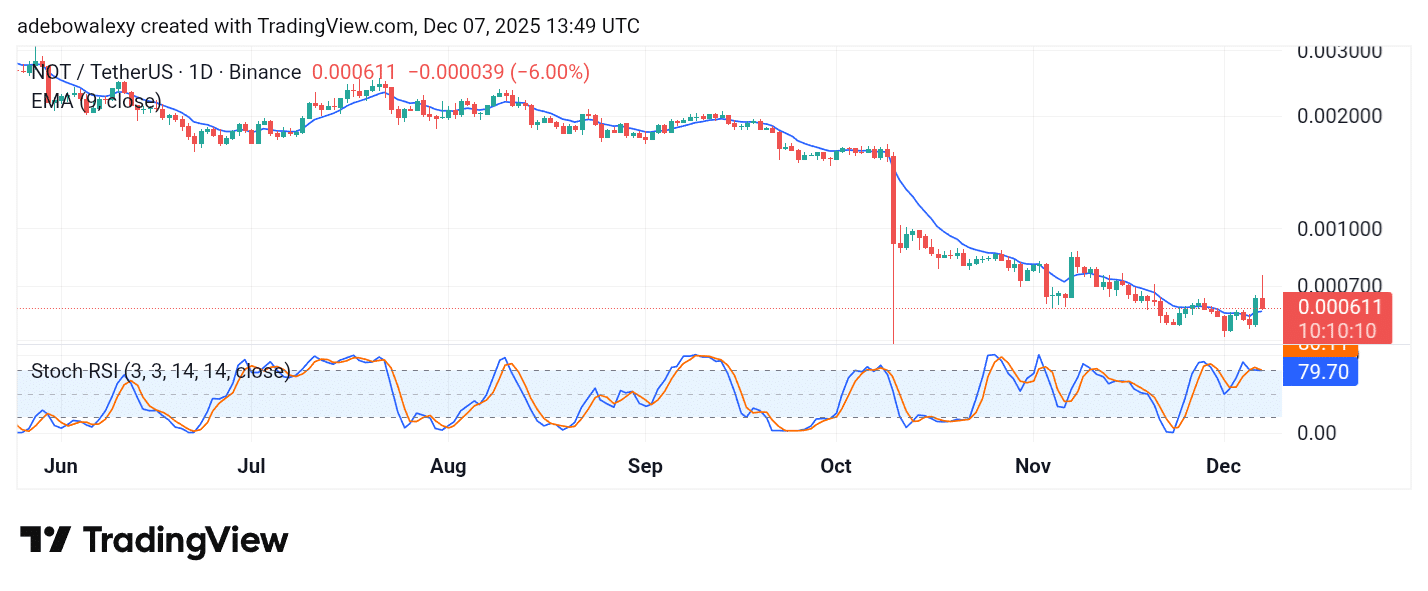
Task: Click the Sep label on time axis
Action: 645,466
